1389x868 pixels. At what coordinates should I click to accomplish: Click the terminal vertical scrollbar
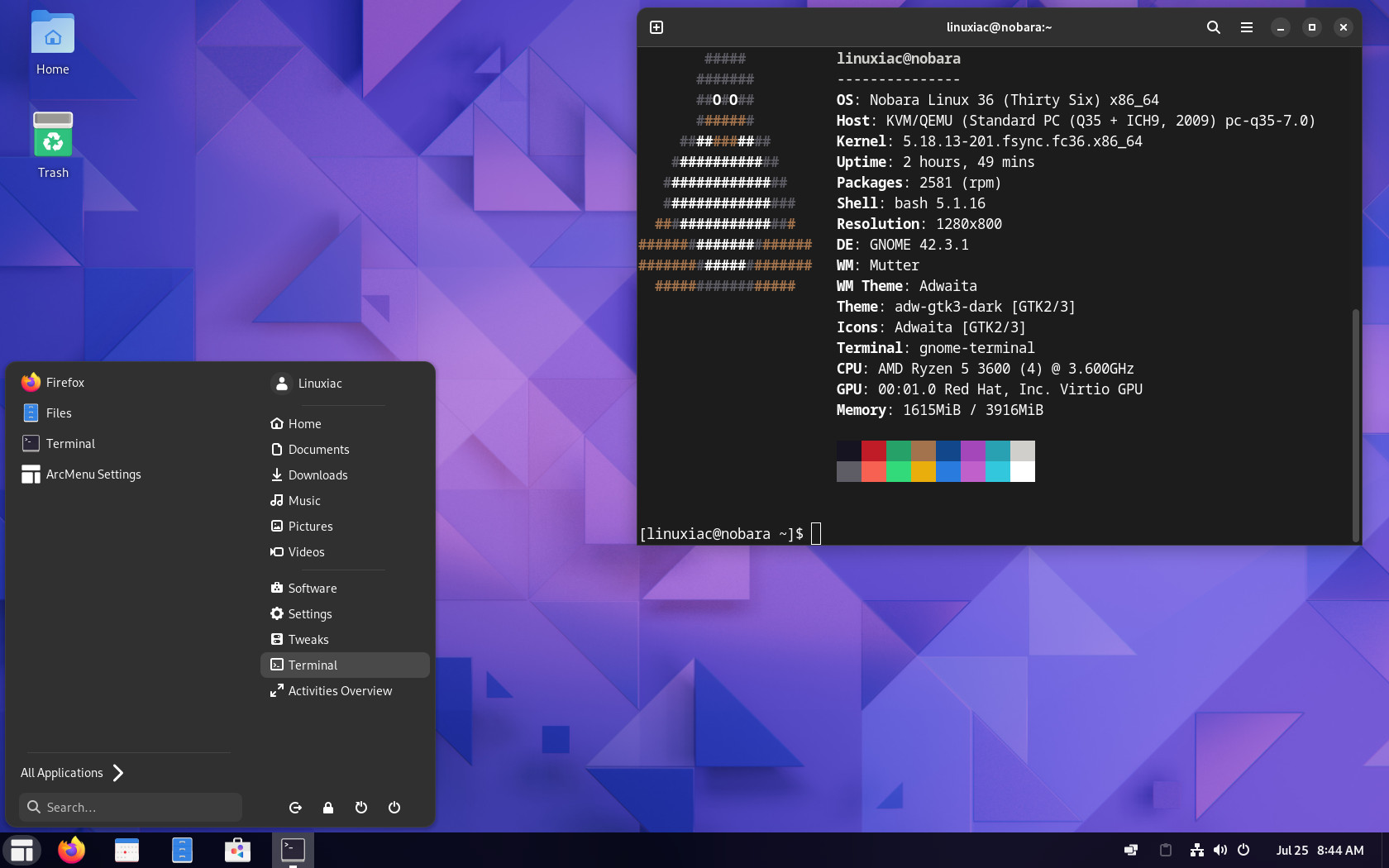[1355, 425]
